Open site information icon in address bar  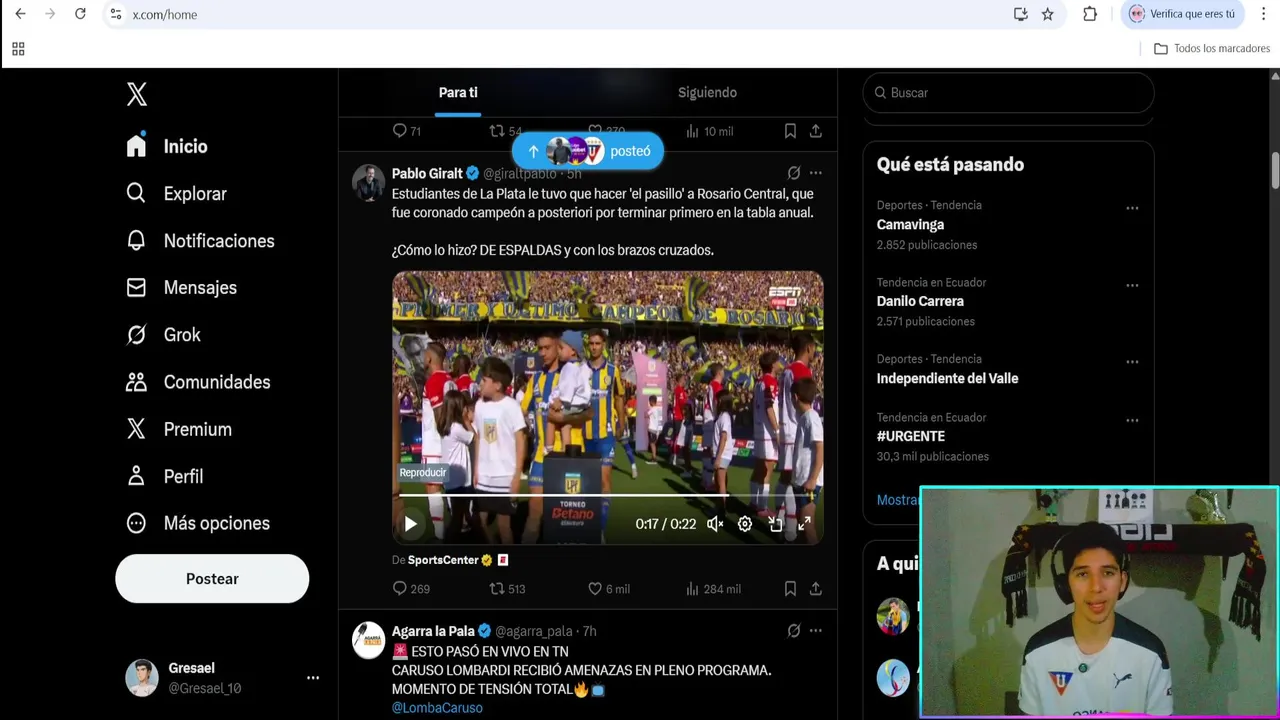pyautogui.click(x=116, y=14)
